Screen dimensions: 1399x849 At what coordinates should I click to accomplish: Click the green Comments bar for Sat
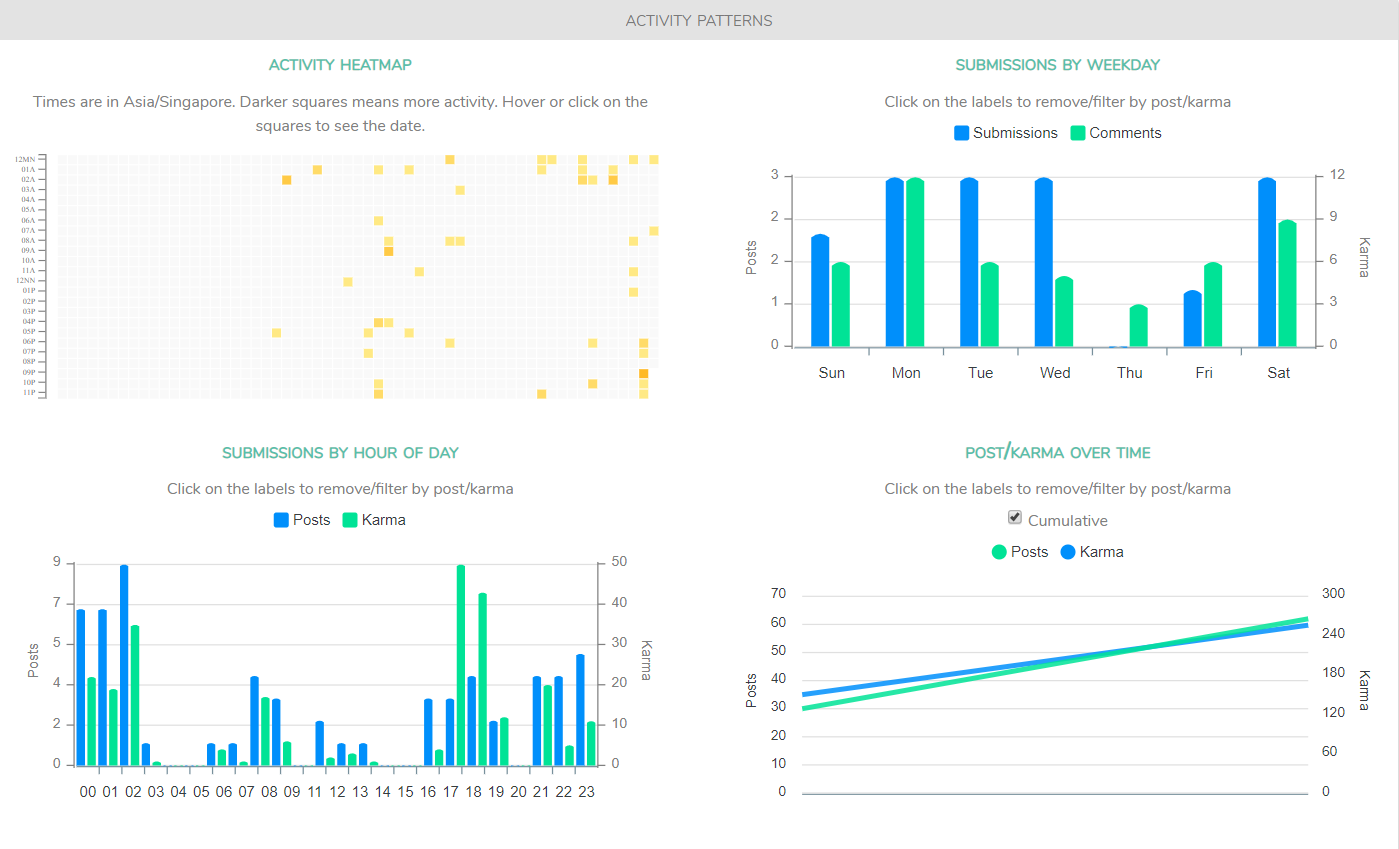click(x=1288, y=284)
